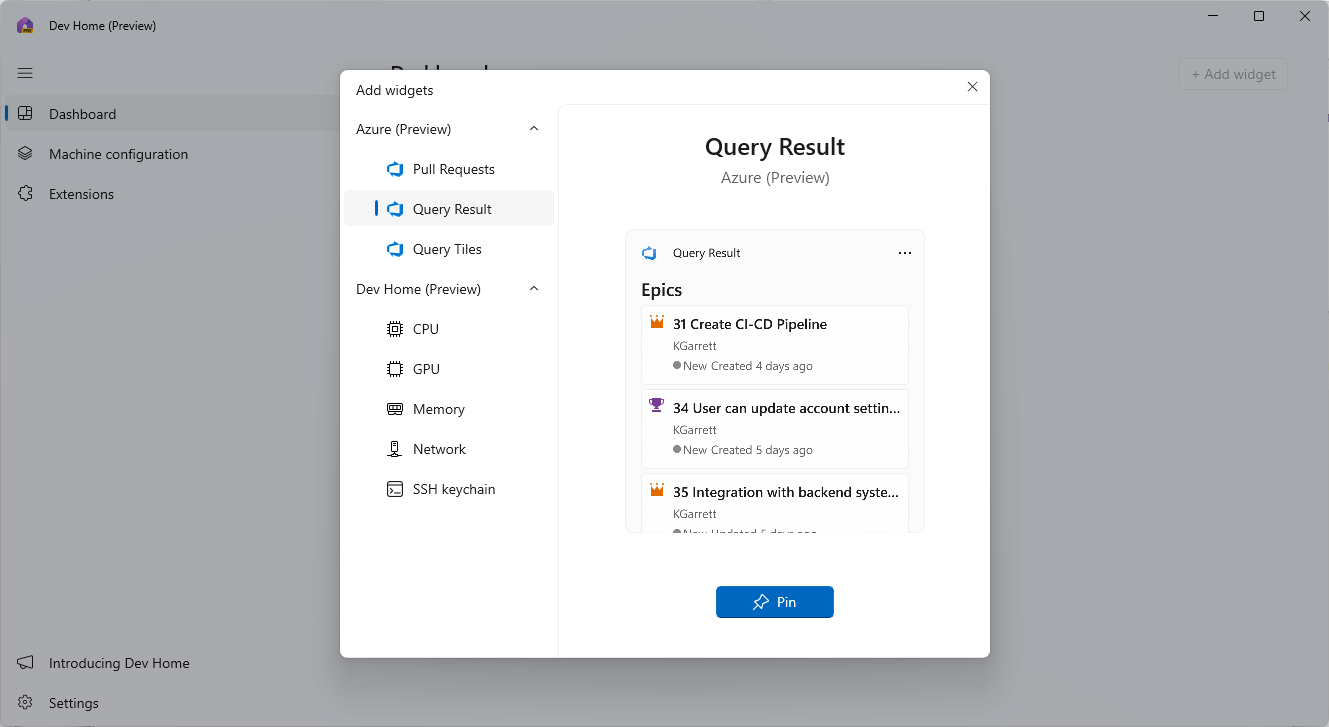Select the CPU widget
This screenshot has height=727, width=1329.
pyautogui.click(x=449, y=329)
